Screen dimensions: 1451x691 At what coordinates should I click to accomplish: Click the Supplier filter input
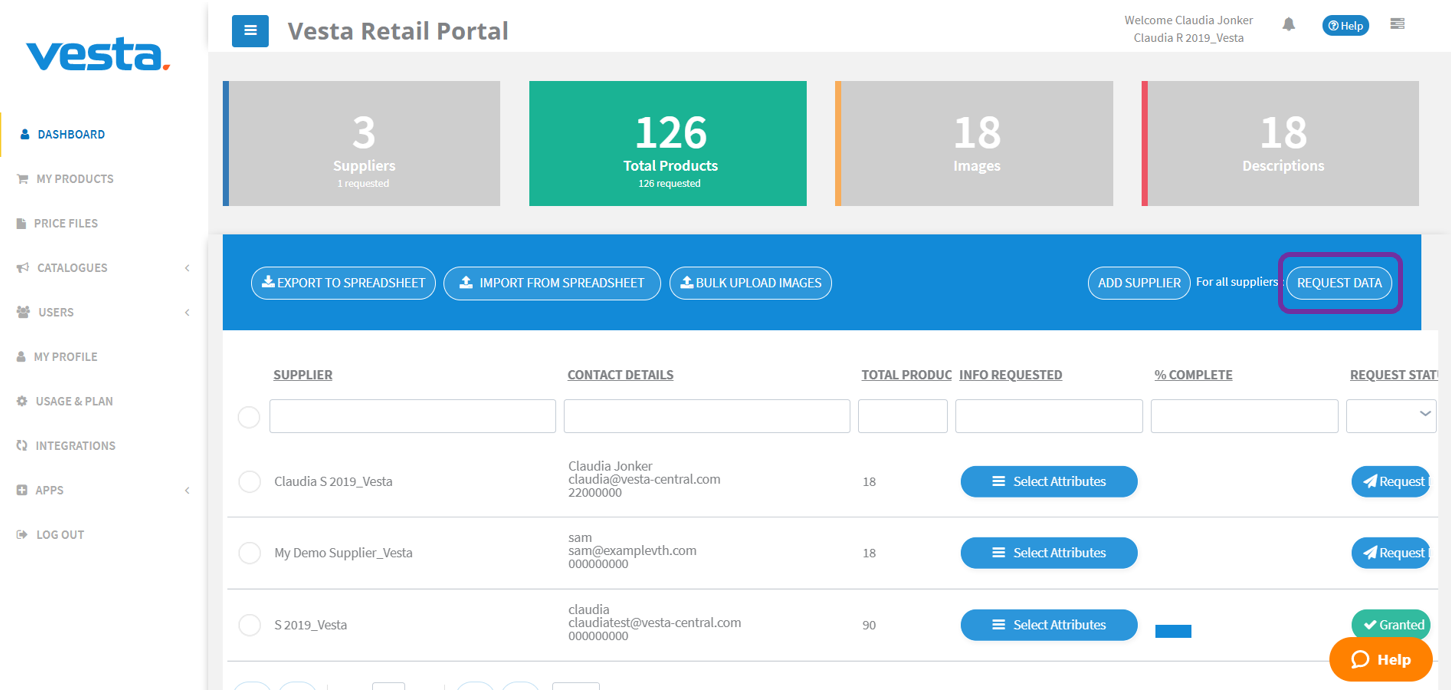[413, 416]
